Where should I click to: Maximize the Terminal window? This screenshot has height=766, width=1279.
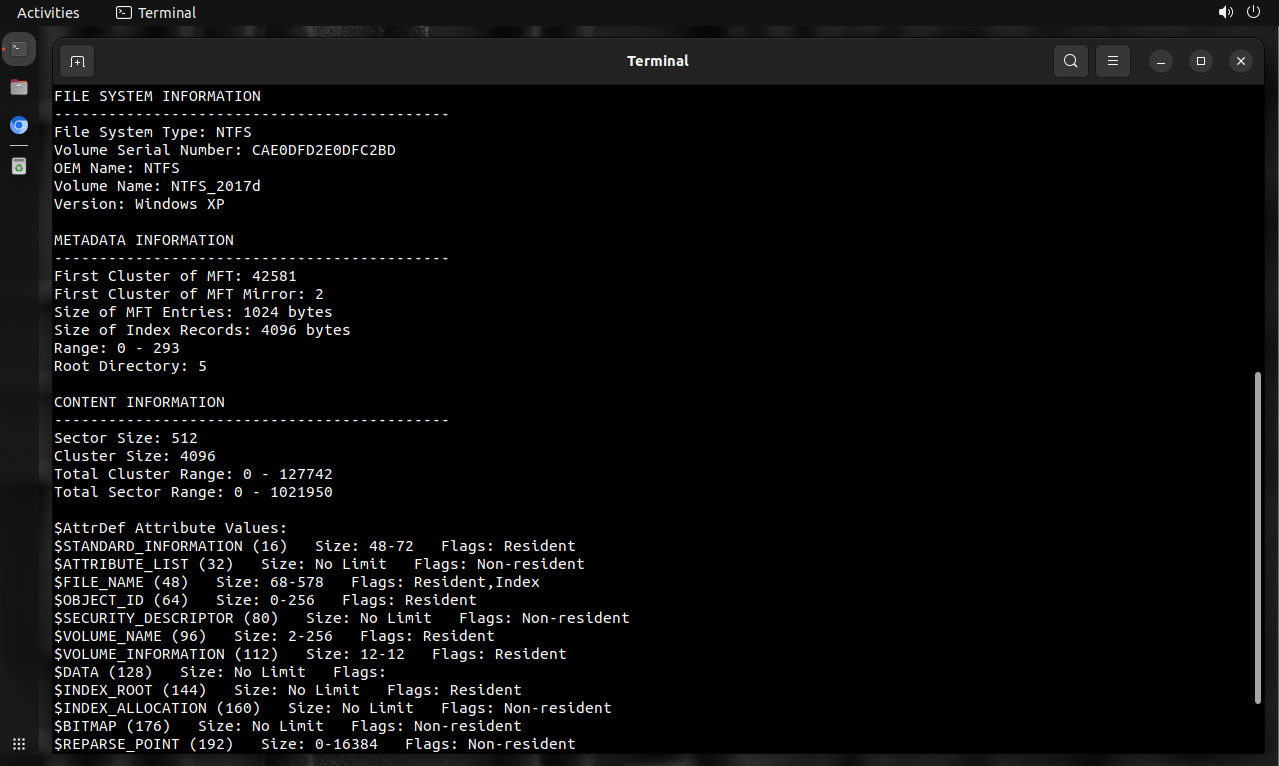1201,61
